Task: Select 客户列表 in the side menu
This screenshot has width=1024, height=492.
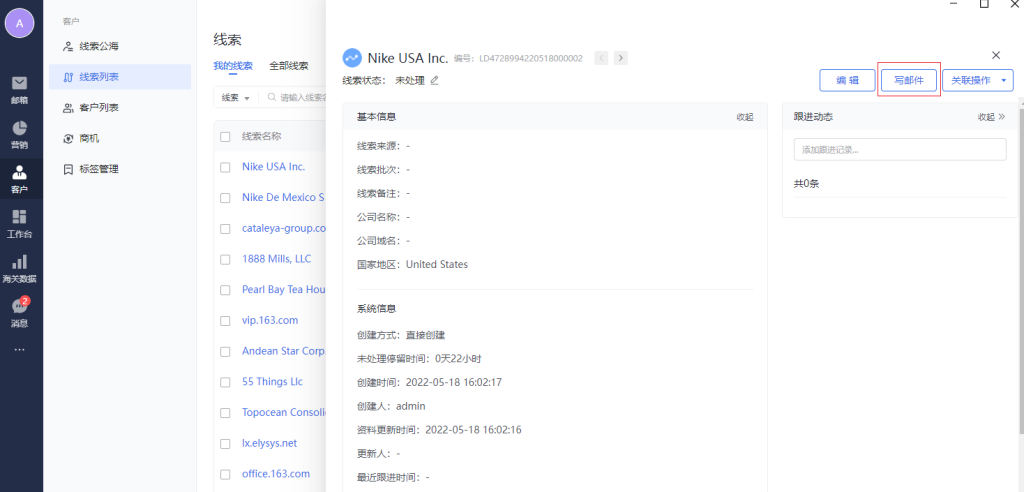Action: (99, 108)
